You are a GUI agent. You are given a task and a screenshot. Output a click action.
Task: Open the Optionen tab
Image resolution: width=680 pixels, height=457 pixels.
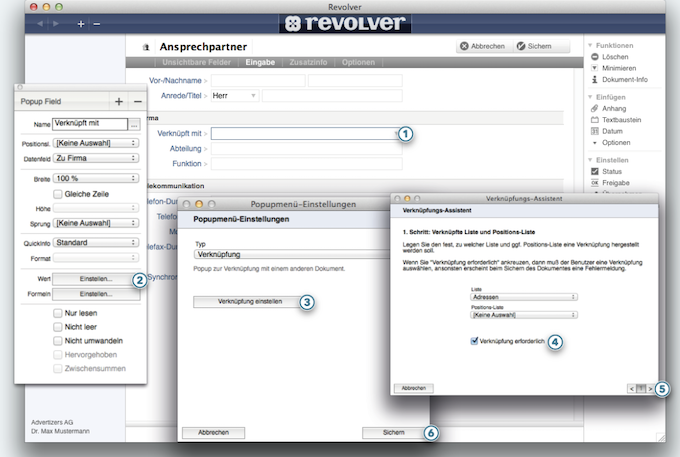pos(358,62)
